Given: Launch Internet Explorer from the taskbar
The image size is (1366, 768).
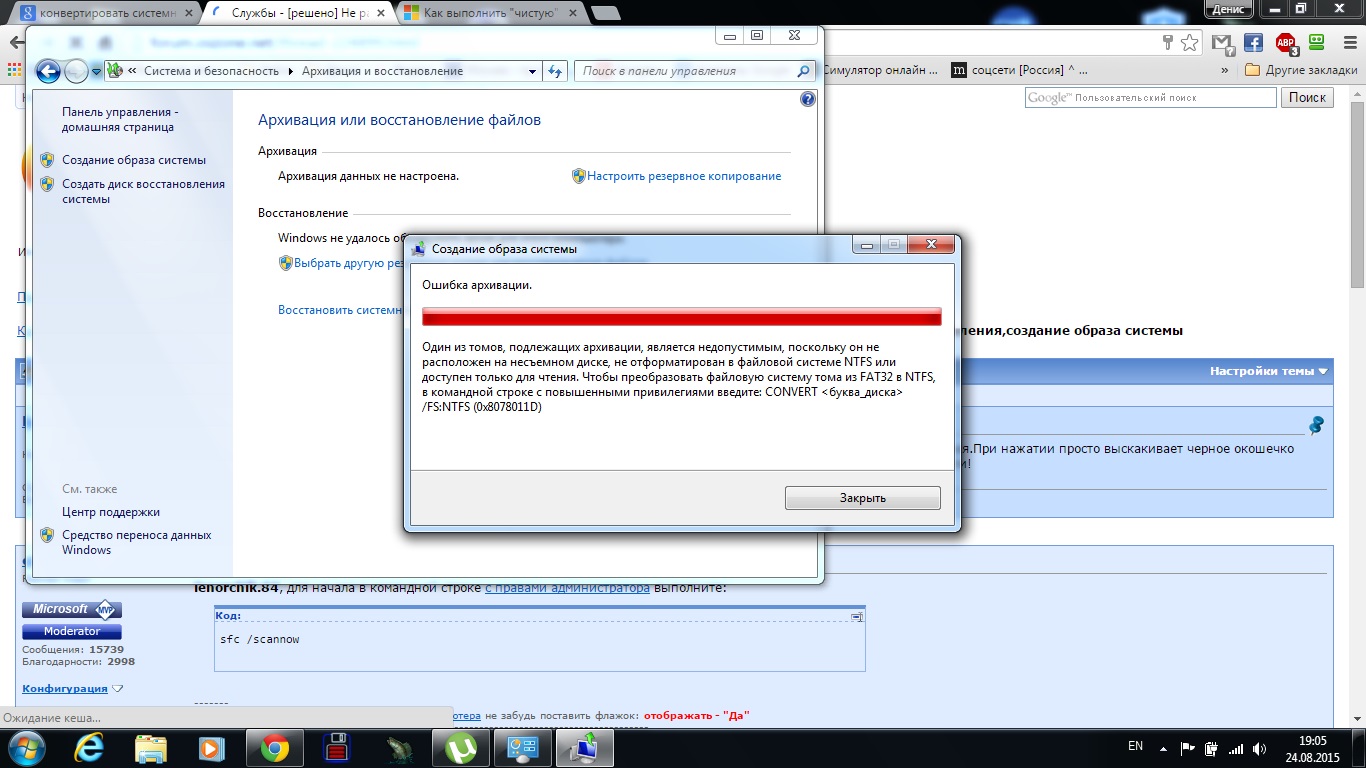Looking at the screenshot, I should click(x=88, y=747).
